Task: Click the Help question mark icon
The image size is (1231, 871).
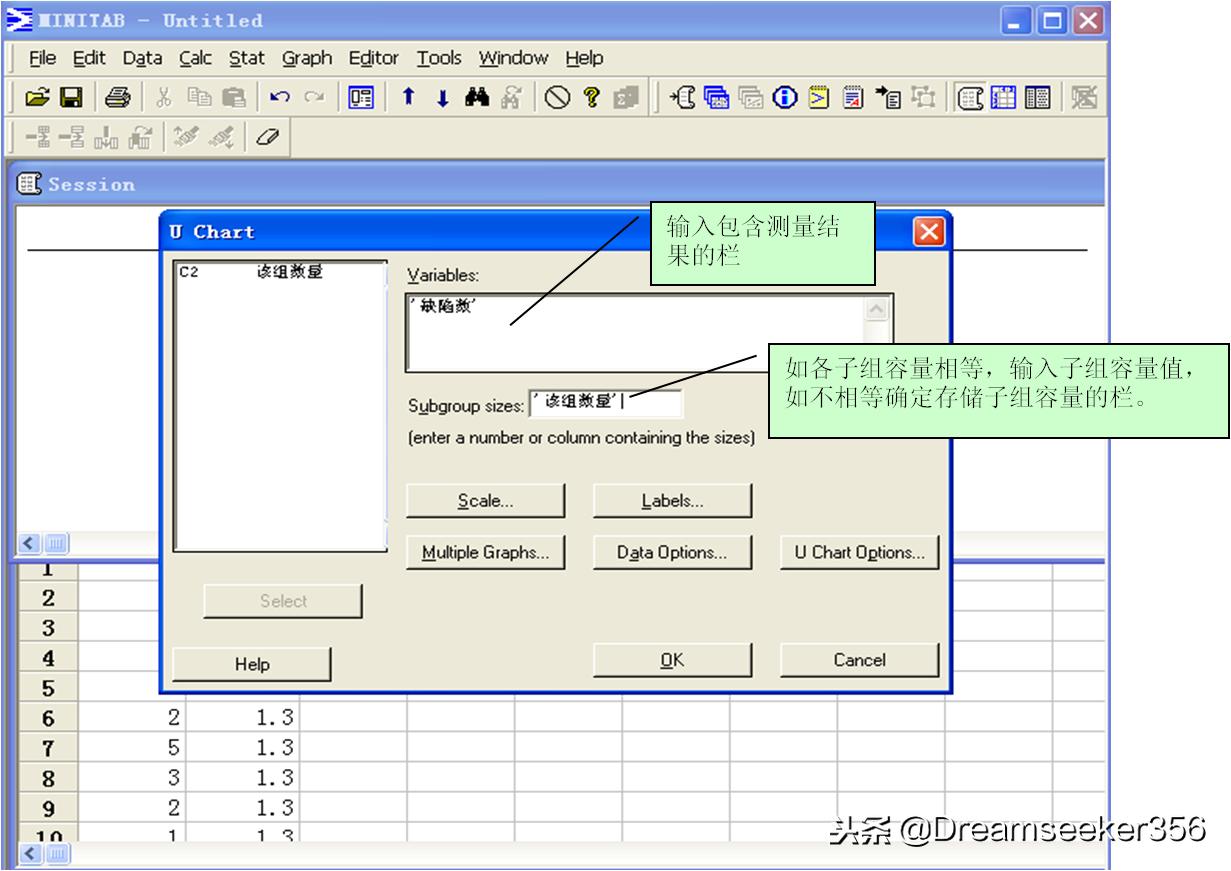Action: point(593,98)
